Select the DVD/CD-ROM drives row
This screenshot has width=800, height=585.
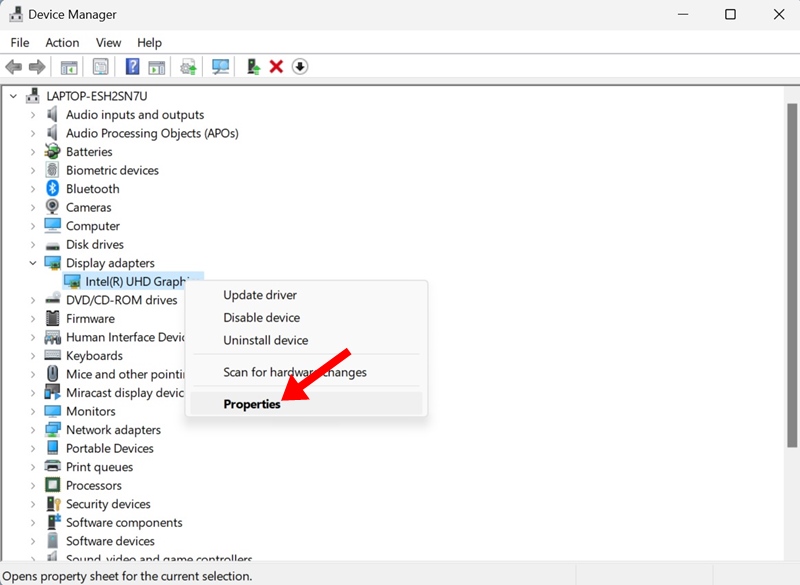[x=121, y=300]
